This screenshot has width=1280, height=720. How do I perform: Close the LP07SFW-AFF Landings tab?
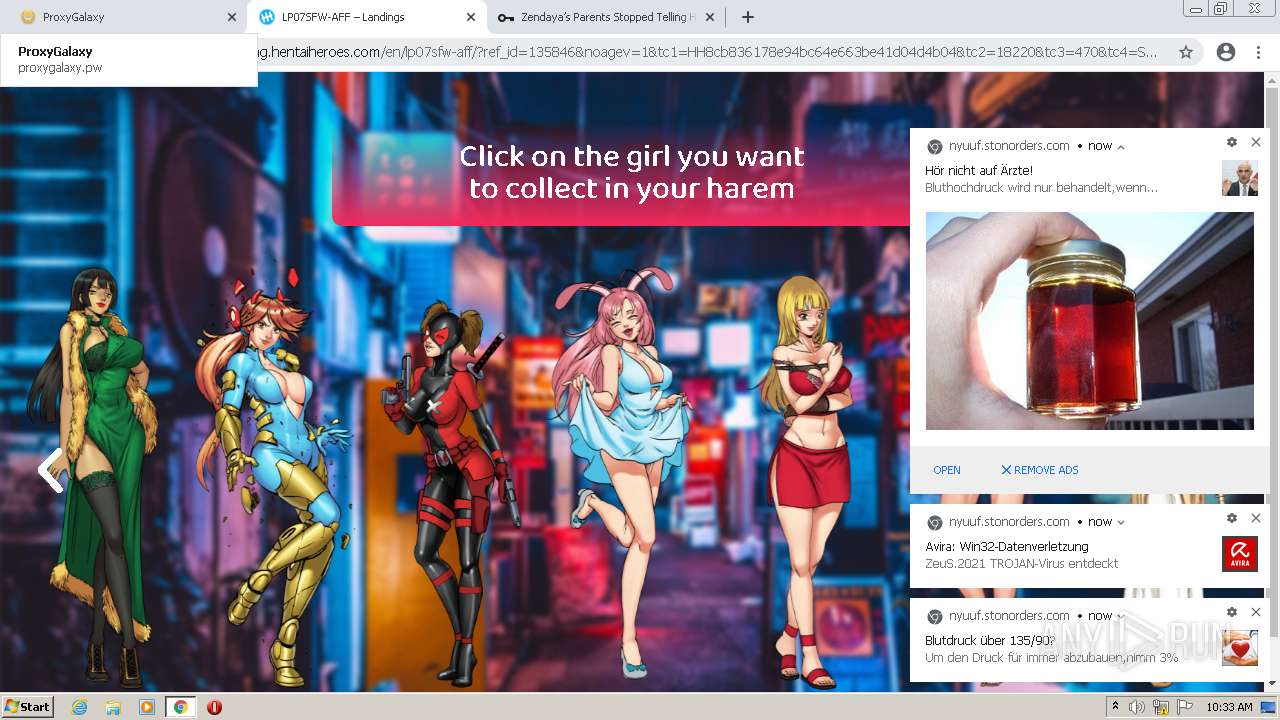(x=471, y=17)
